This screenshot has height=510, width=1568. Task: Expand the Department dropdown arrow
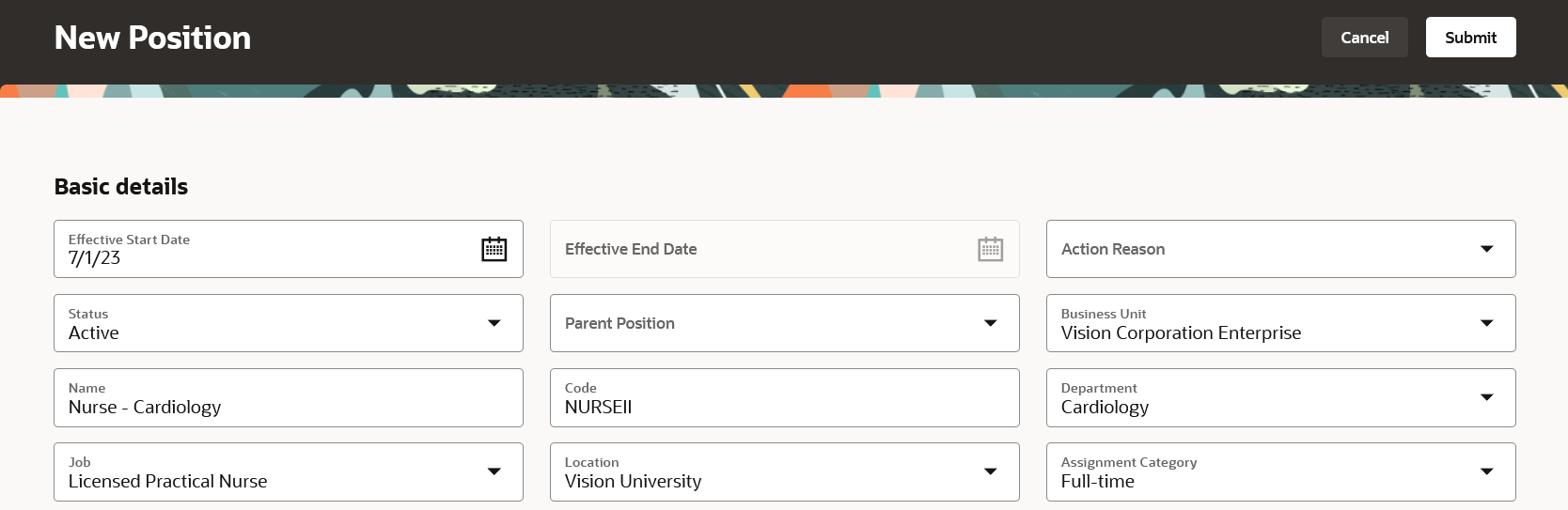[x=1487, y=397]
